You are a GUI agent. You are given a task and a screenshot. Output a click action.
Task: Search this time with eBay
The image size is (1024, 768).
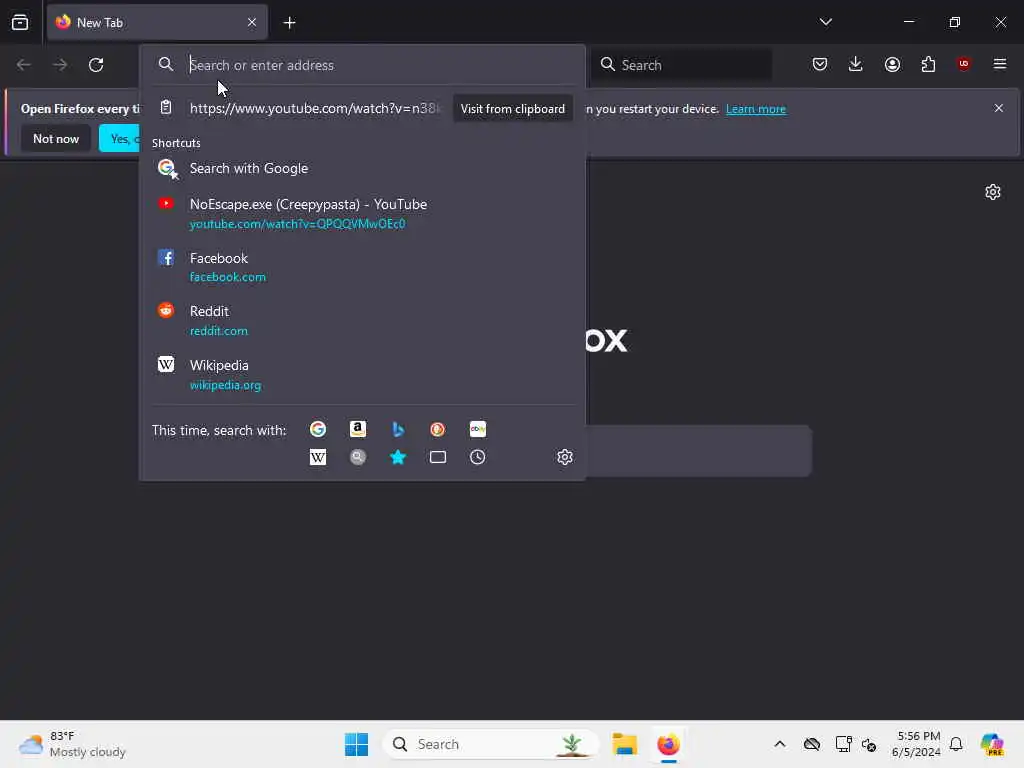477,429
